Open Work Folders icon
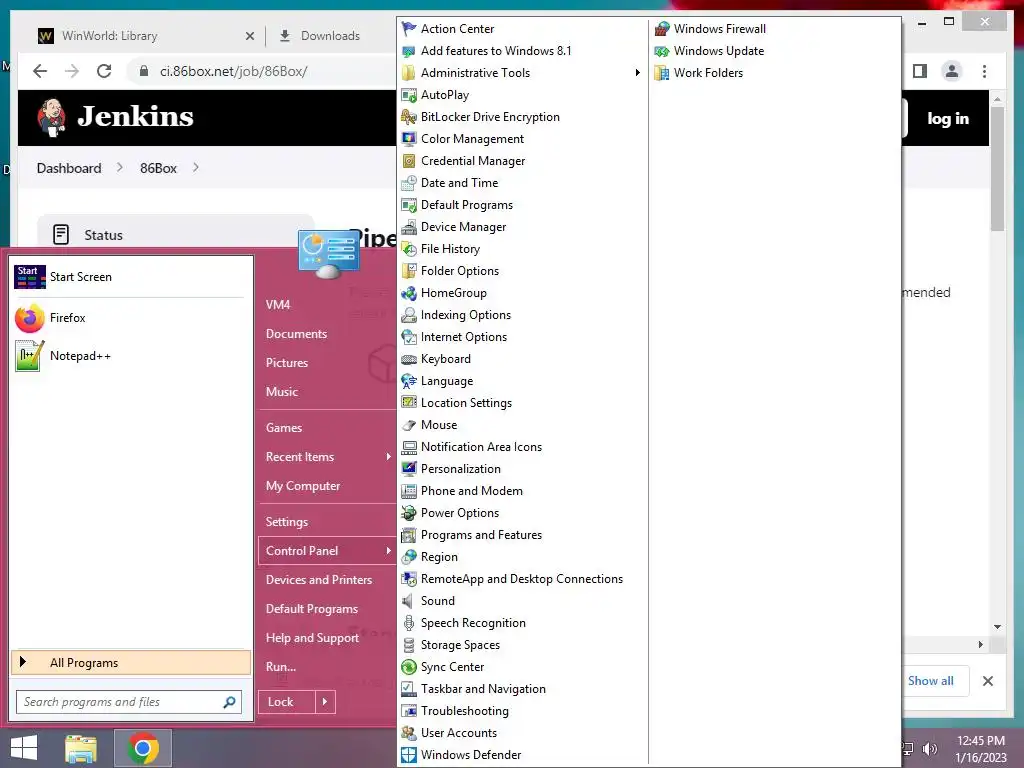This screenshot has height=768, width=1024. [x=662, y=72]
